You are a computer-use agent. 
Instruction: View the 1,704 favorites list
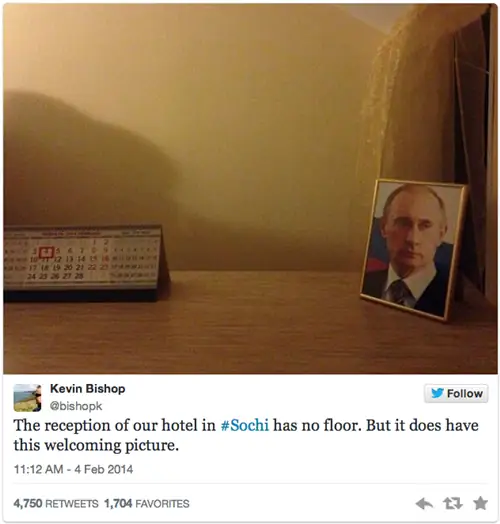tap(147, 503)
